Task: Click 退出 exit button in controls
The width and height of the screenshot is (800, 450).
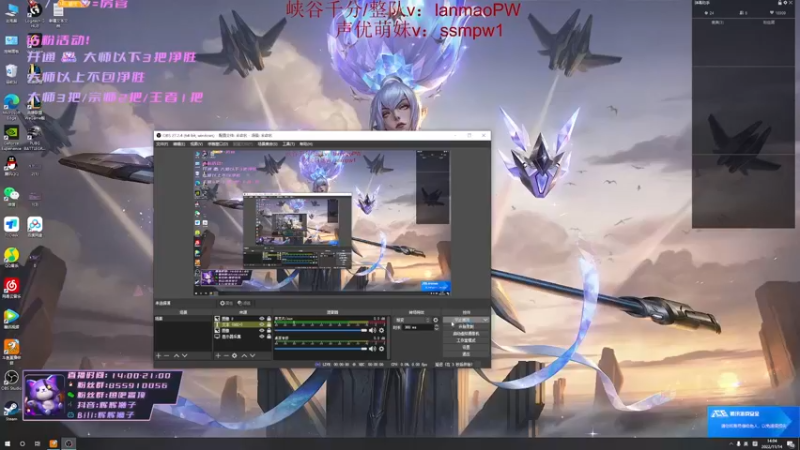Action: point(466,354)
